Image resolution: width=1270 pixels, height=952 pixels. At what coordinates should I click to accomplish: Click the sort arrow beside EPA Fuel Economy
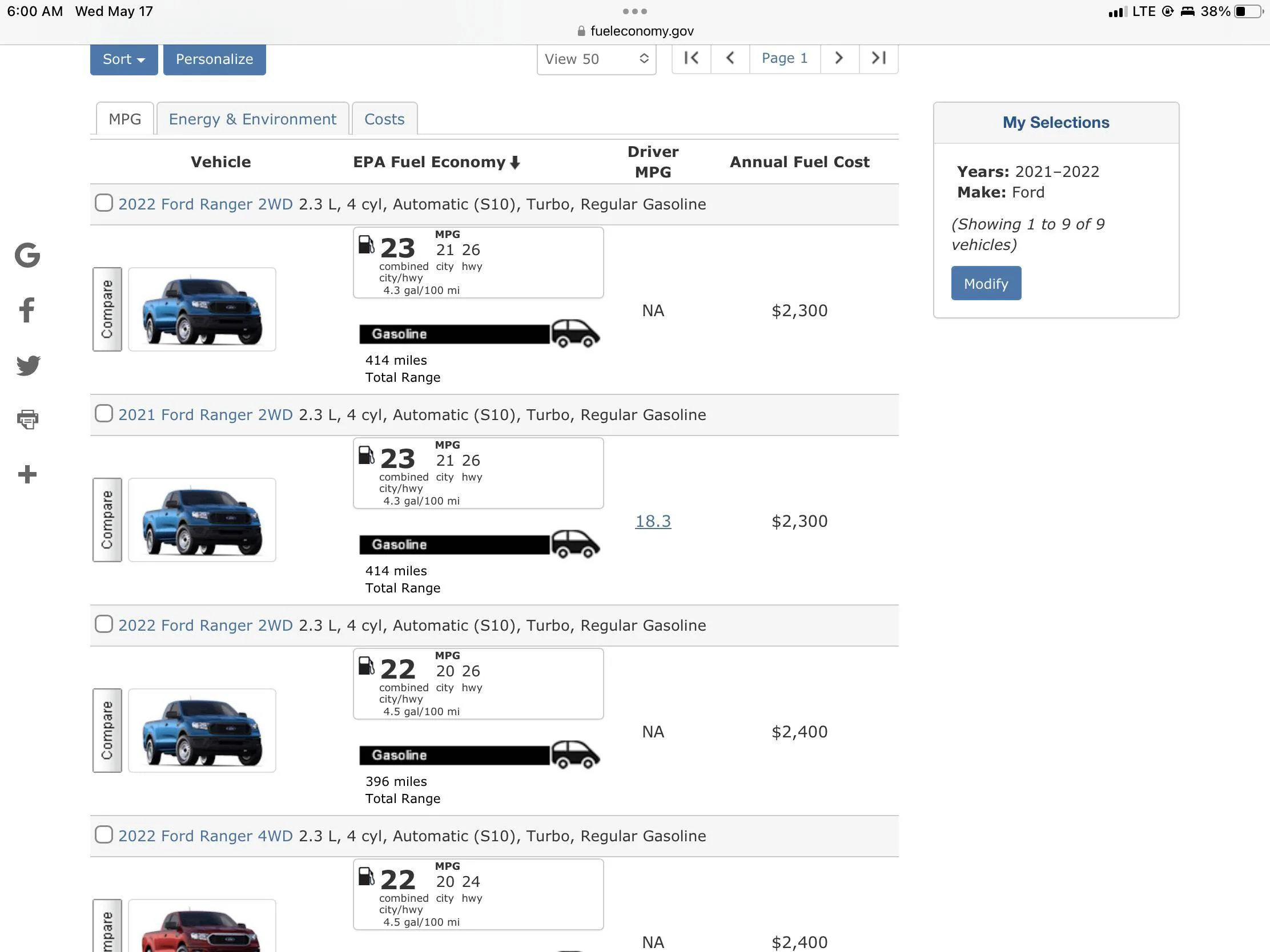(x=515, y=163)
